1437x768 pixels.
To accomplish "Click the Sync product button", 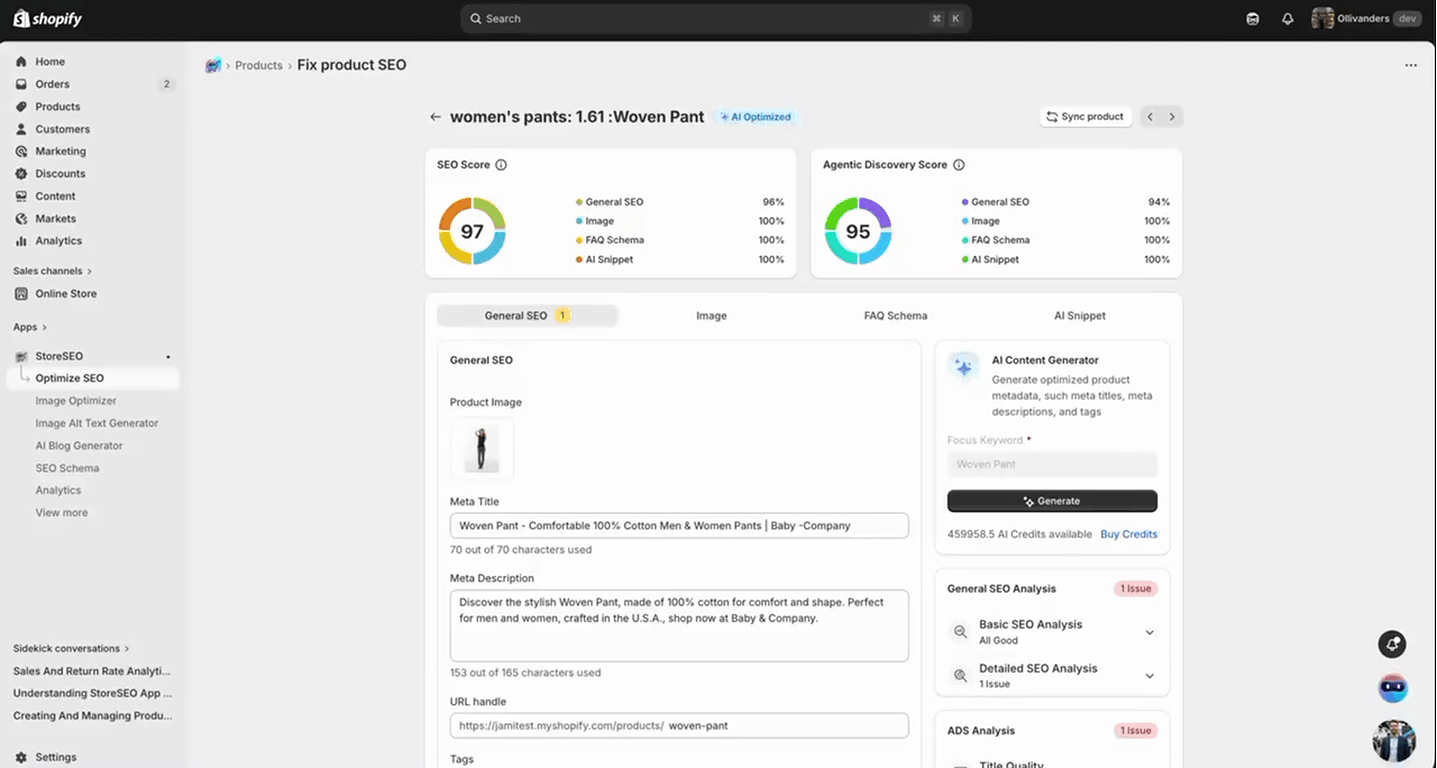I will [1085, 116].
